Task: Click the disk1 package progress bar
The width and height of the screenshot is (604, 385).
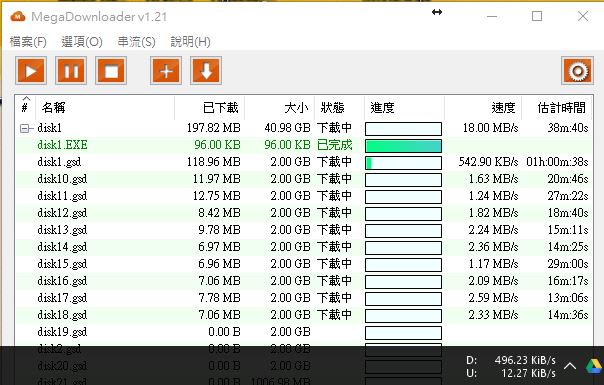Action: tap(403, 129)
